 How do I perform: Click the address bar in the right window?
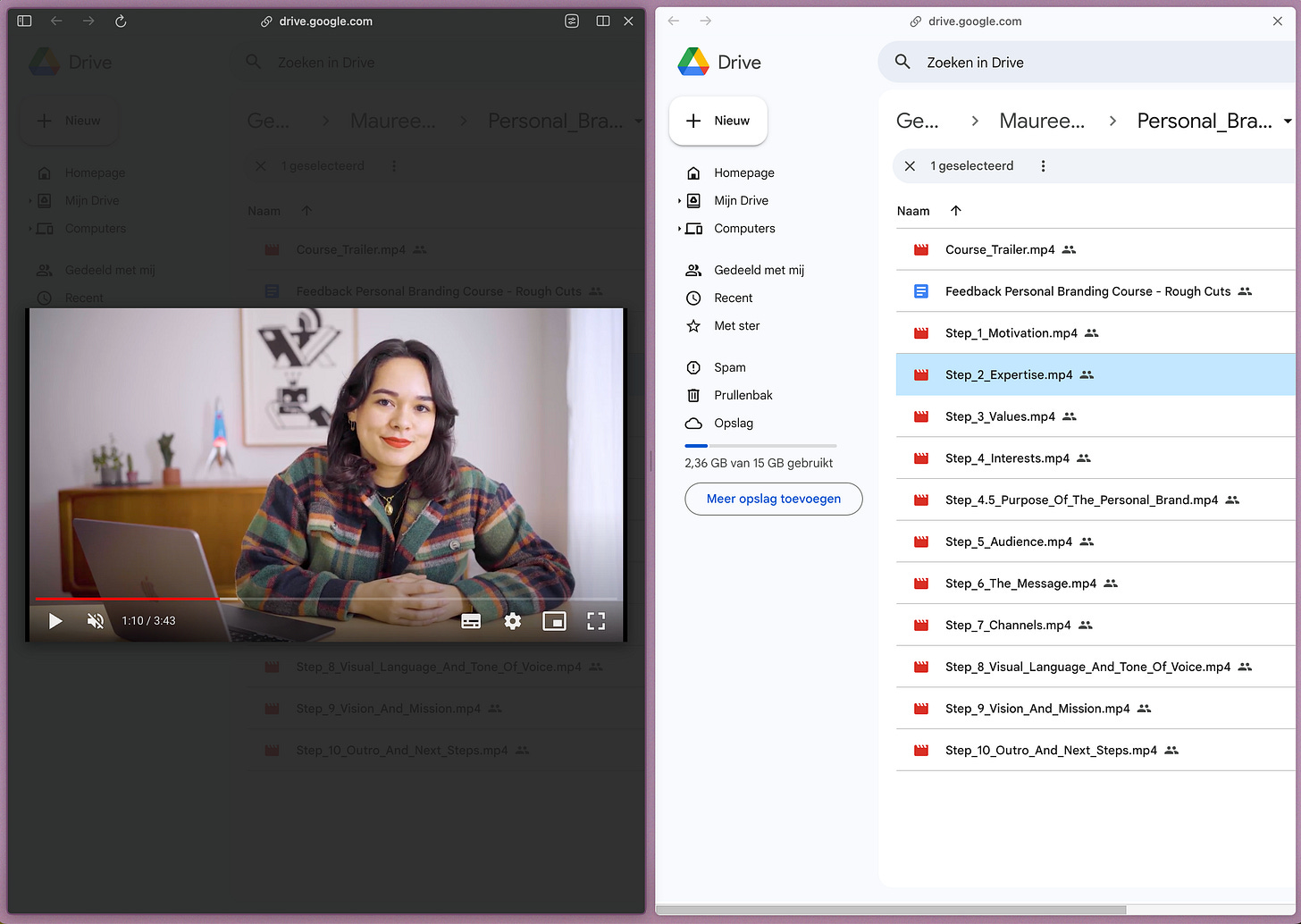[x=966, y=21]
